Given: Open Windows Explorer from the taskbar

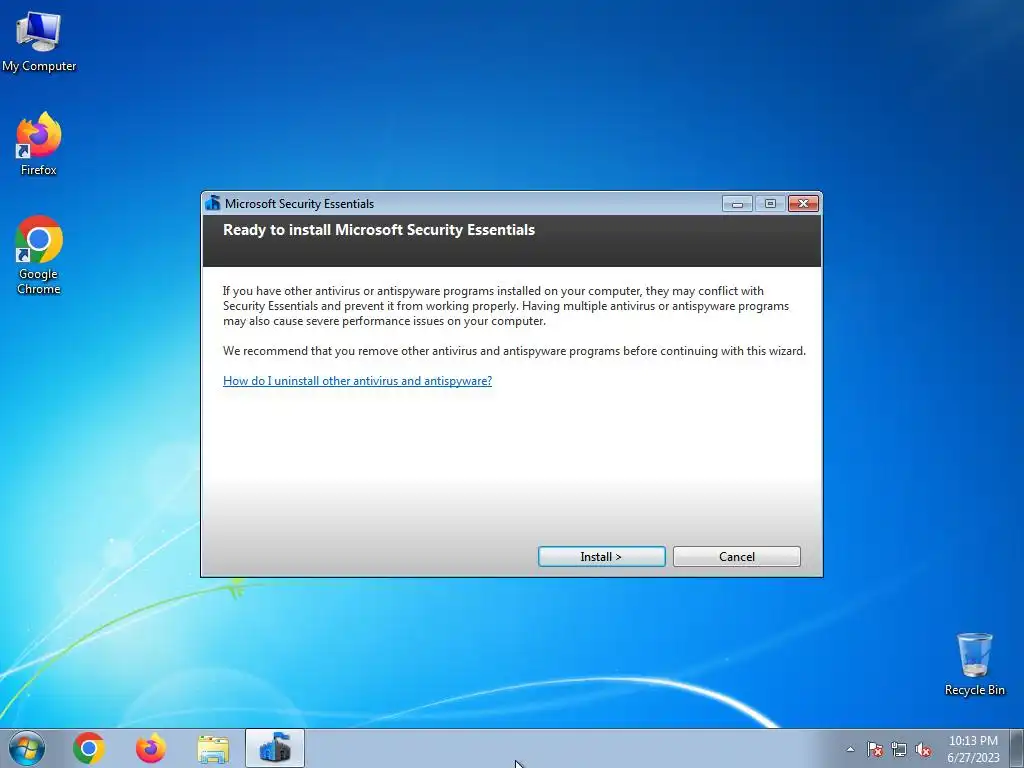Looking at the screenshot, I should 213,748.
